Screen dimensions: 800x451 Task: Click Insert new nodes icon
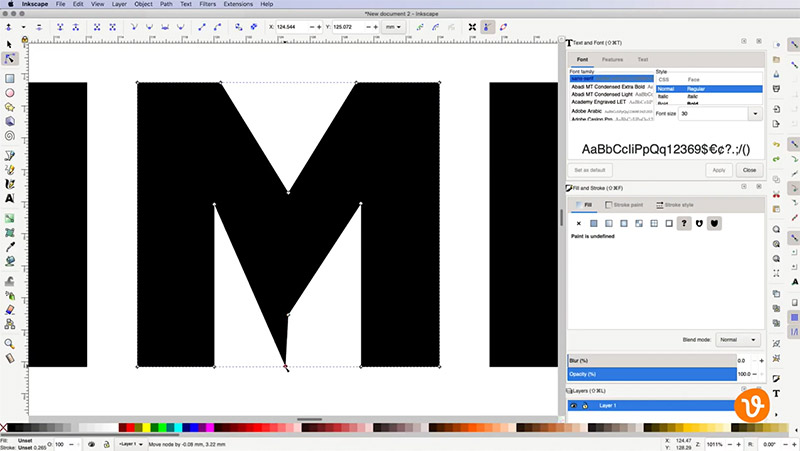pos(9,27)
